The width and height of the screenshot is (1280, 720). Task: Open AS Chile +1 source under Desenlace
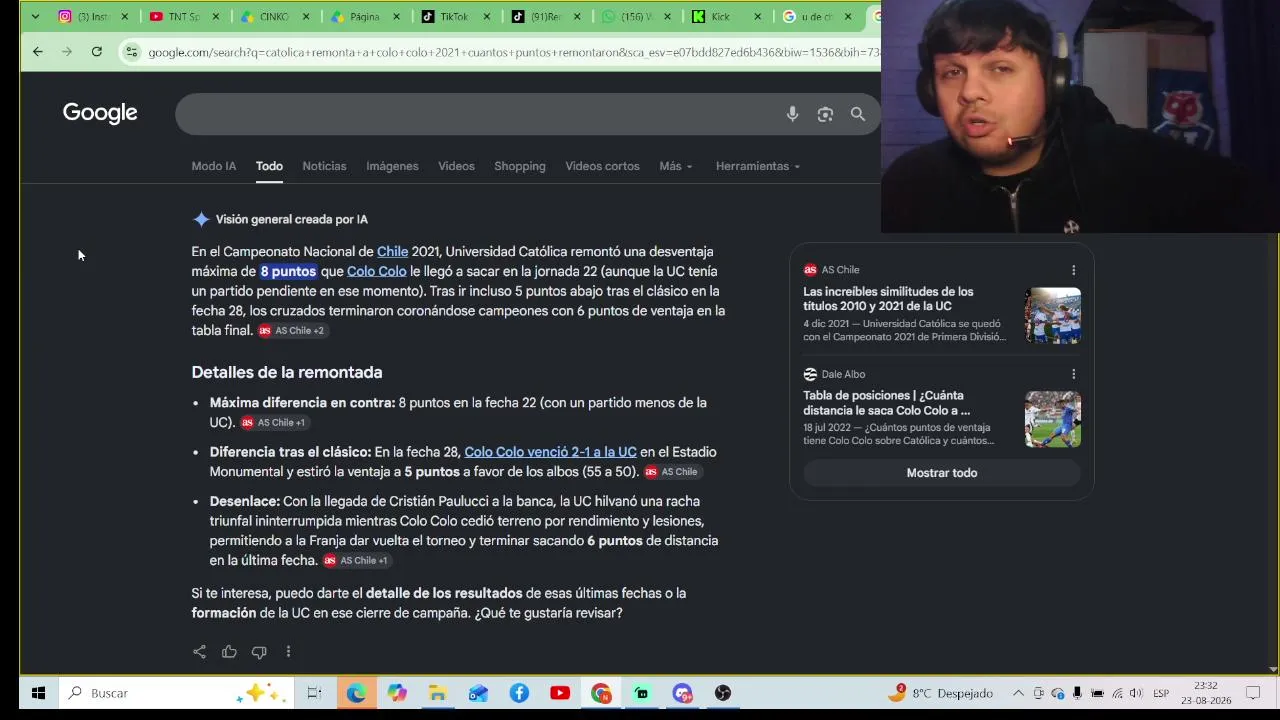click(356, 561)
